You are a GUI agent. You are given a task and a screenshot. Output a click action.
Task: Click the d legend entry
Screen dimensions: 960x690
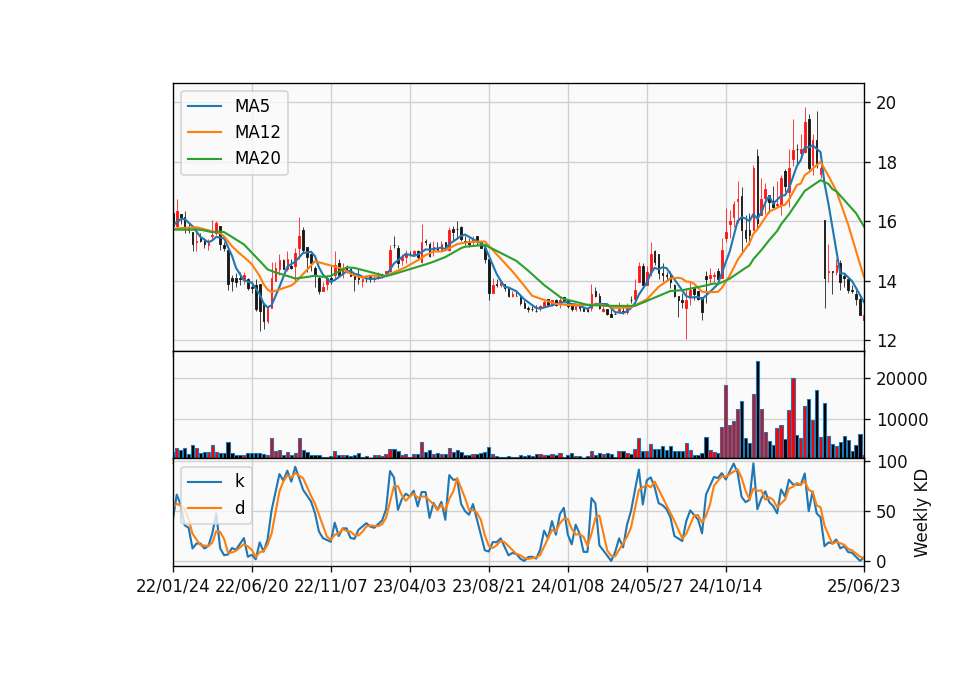tap(240, 508)
